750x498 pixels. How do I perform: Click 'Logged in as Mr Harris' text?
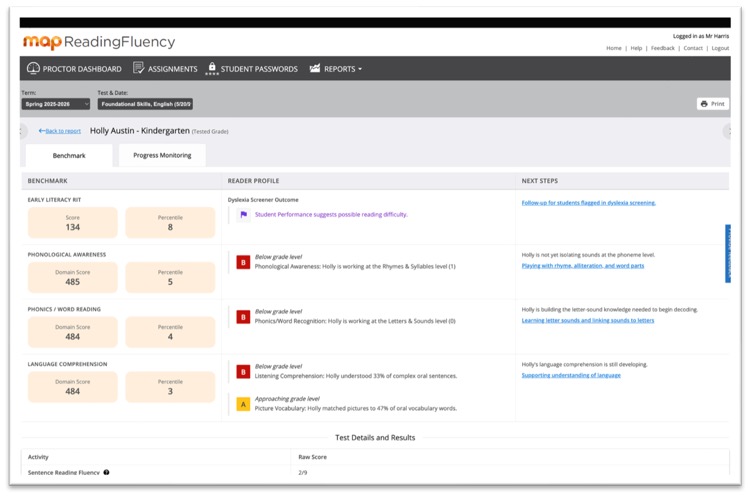tap(701, 36)
